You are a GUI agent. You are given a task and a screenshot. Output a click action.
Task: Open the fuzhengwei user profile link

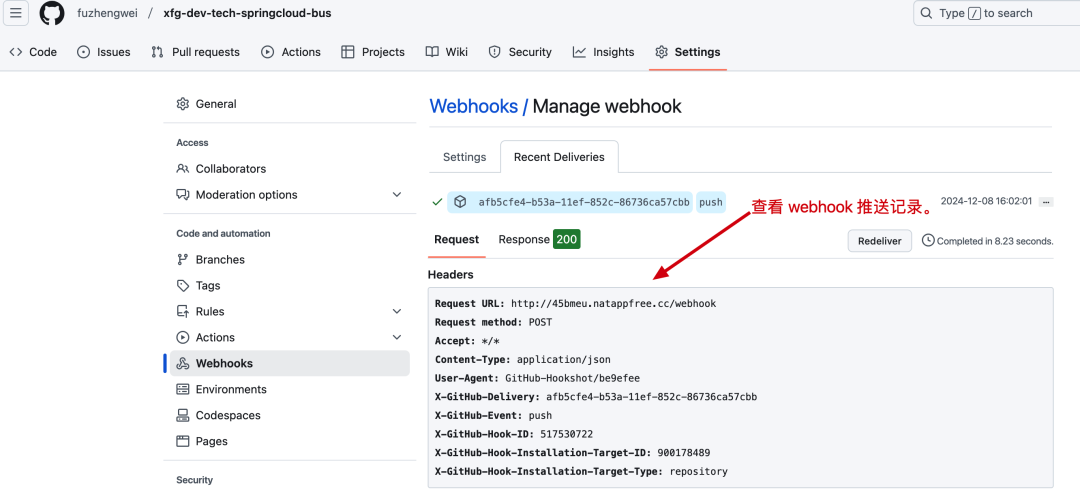click(107, 13)
